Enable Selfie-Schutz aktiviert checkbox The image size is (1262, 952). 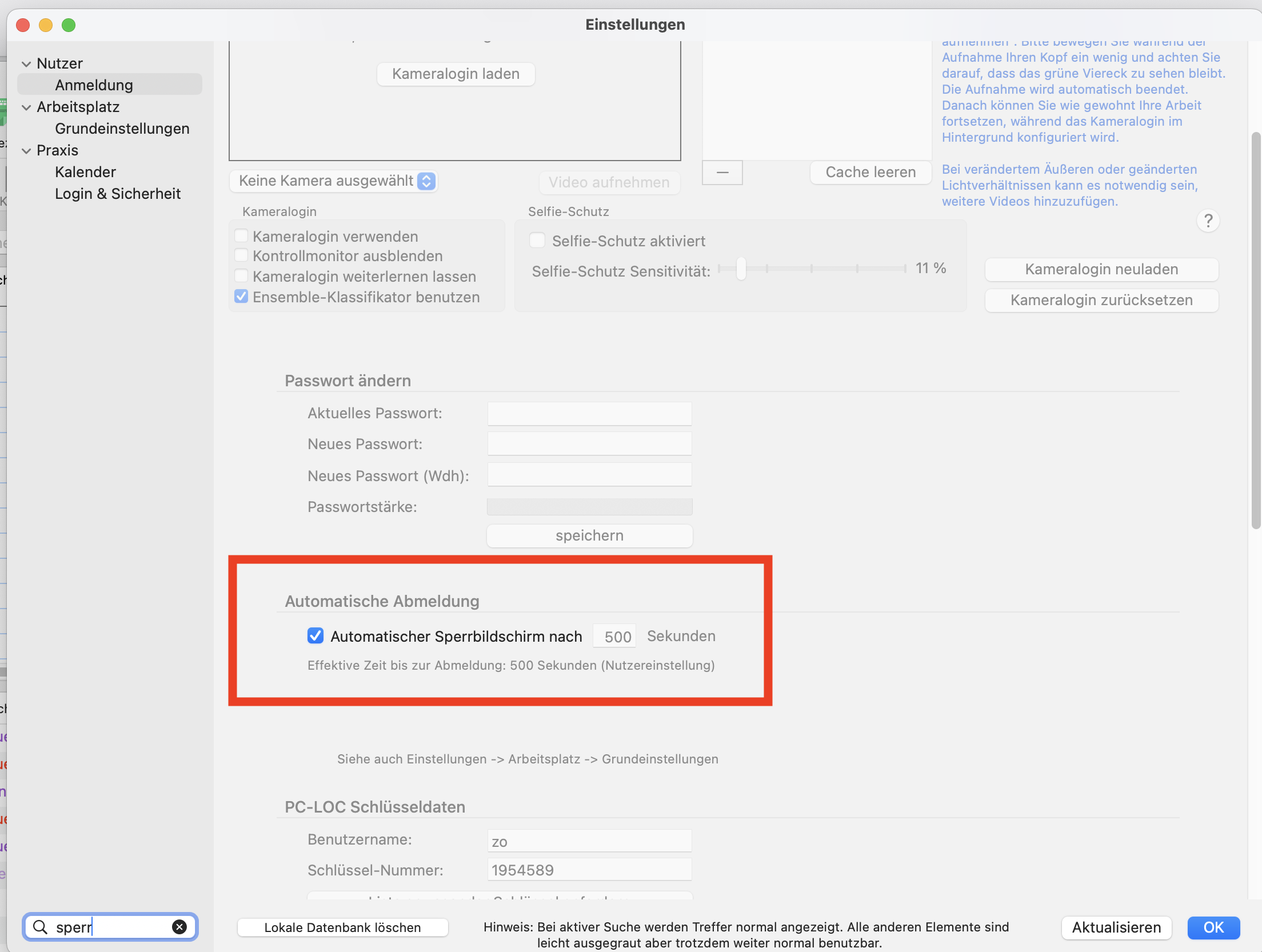tap(537, 241)
